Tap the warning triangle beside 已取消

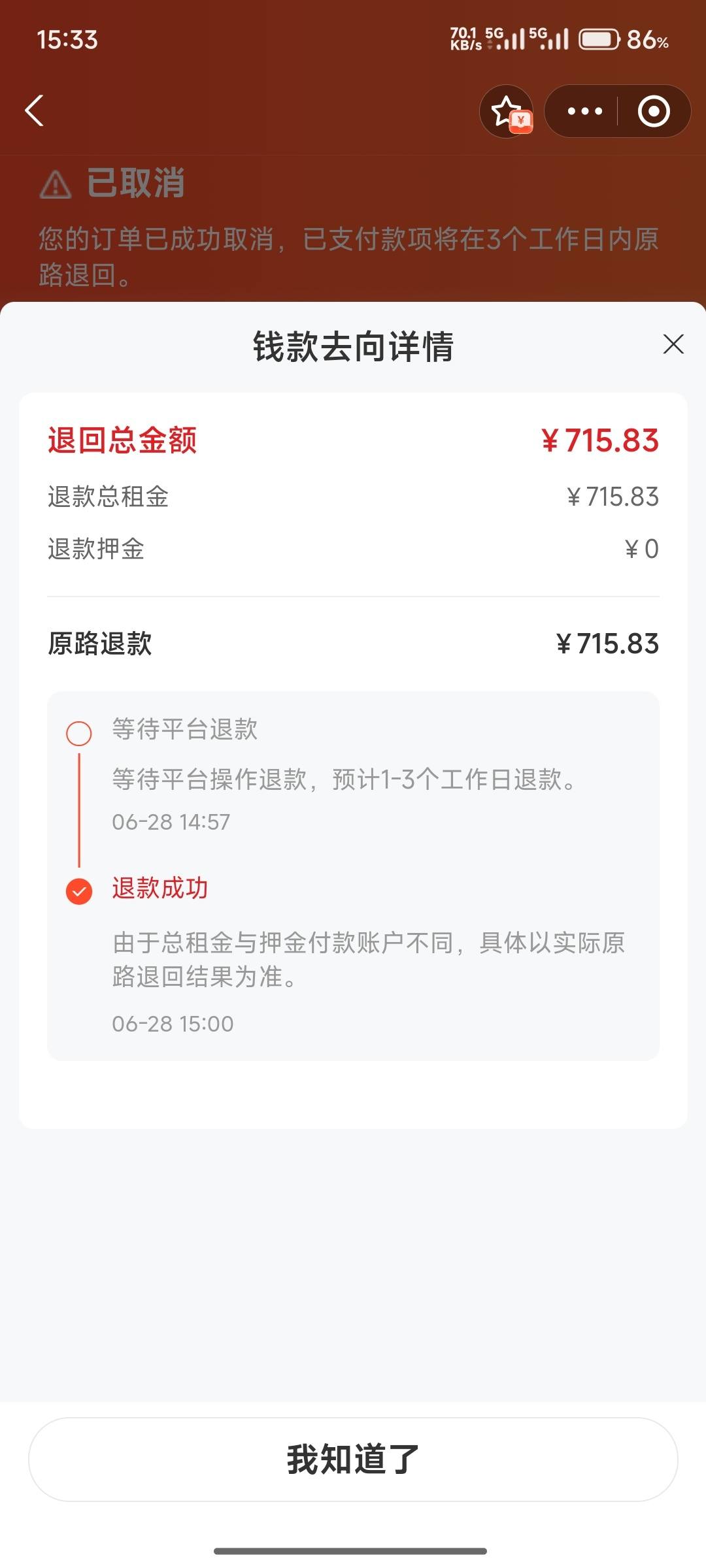click(56, 184)
